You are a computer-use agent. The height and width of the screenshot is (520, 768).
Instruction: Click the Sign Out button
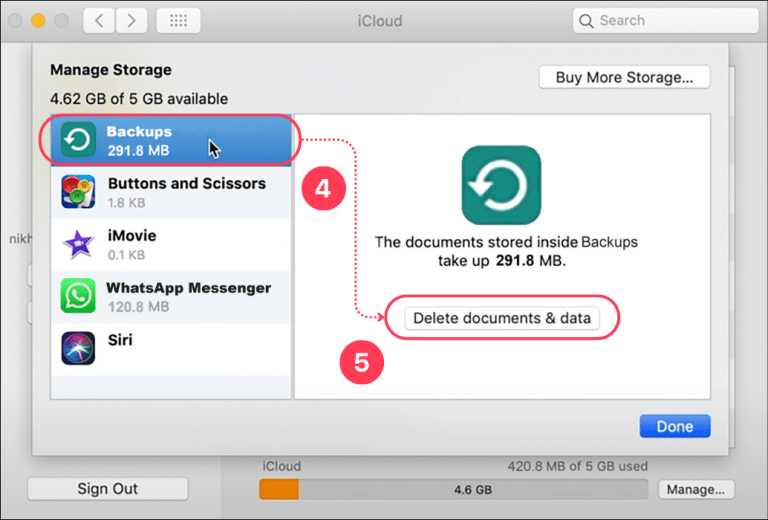(108, 489)
